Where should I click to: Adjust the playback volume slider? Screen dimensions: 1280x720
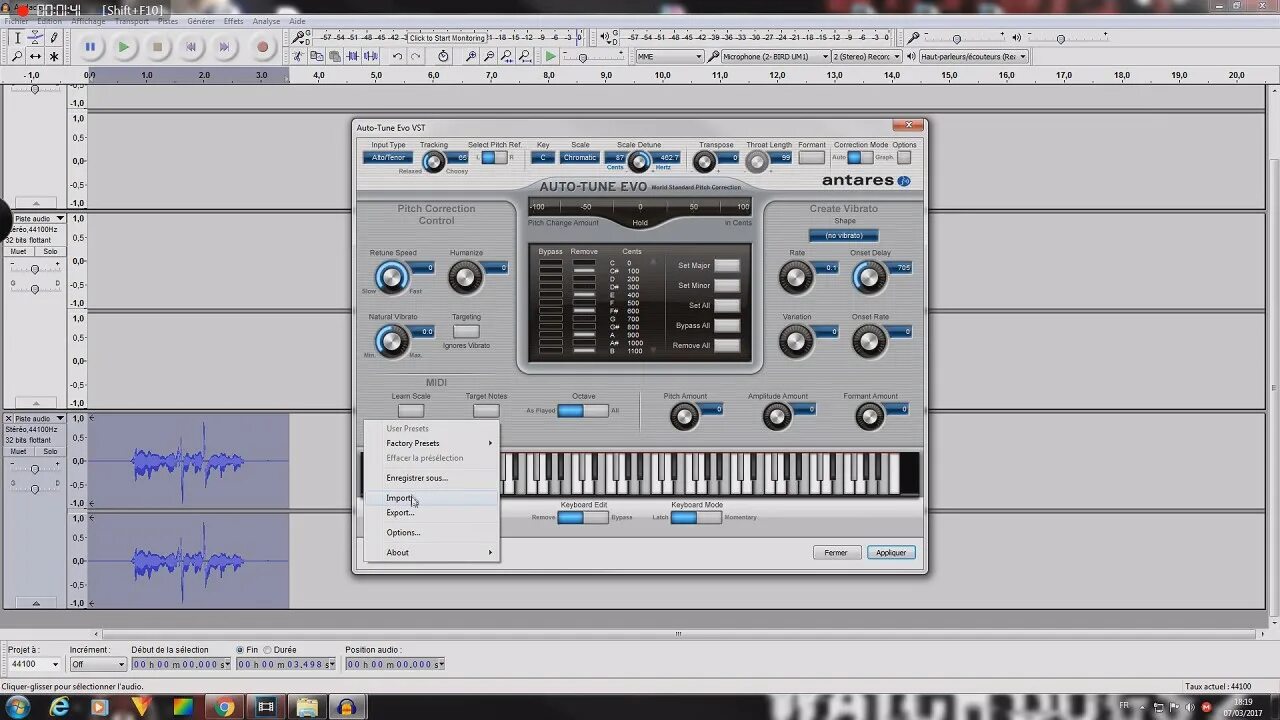(x=1060, y=39)
